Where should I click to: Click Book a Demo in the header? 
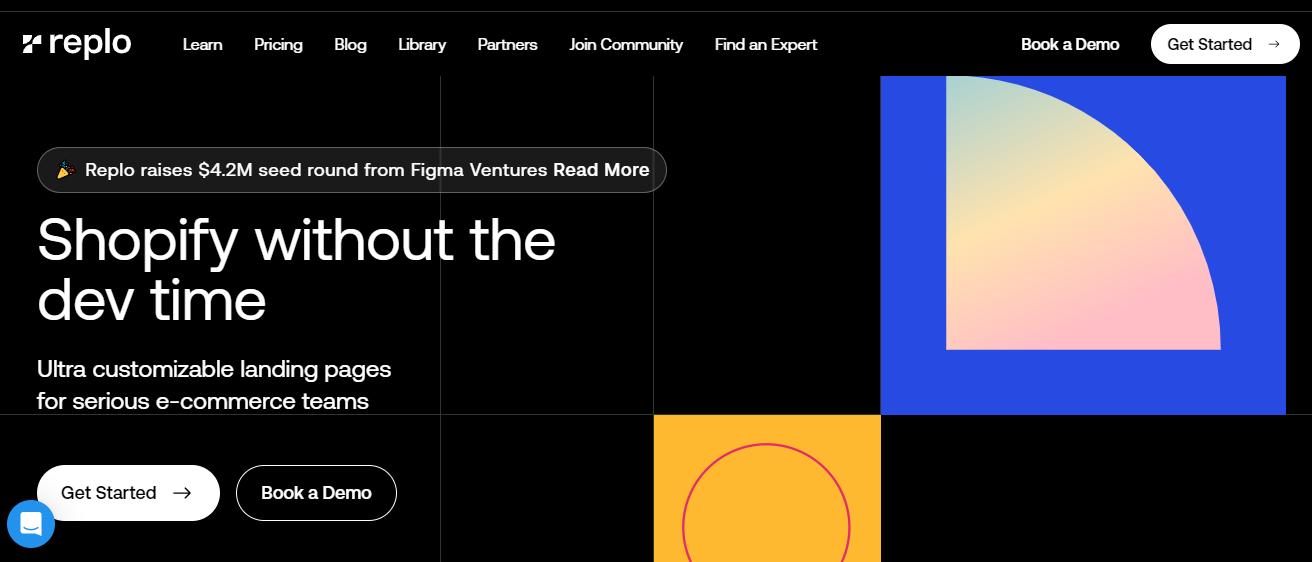(x=1070, y=44)
